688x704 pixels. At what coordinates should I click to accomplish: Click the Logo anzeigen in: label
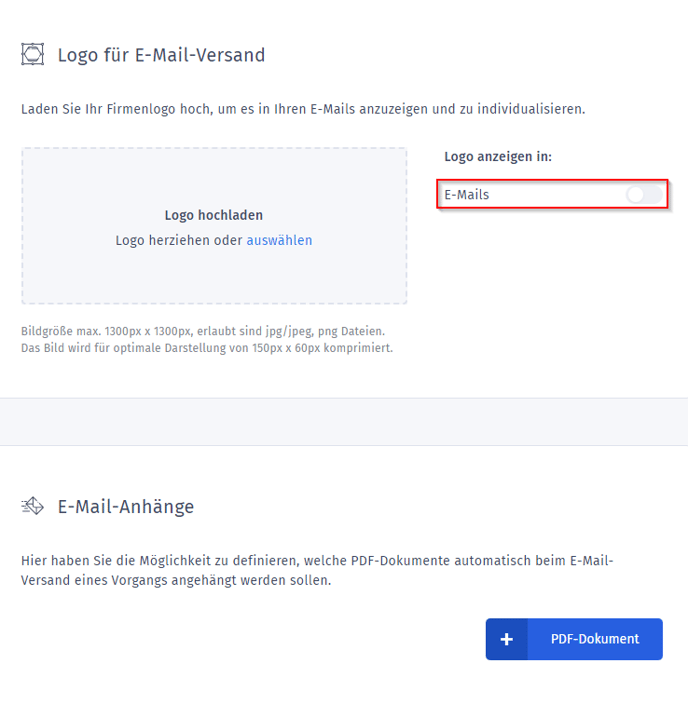498,157
